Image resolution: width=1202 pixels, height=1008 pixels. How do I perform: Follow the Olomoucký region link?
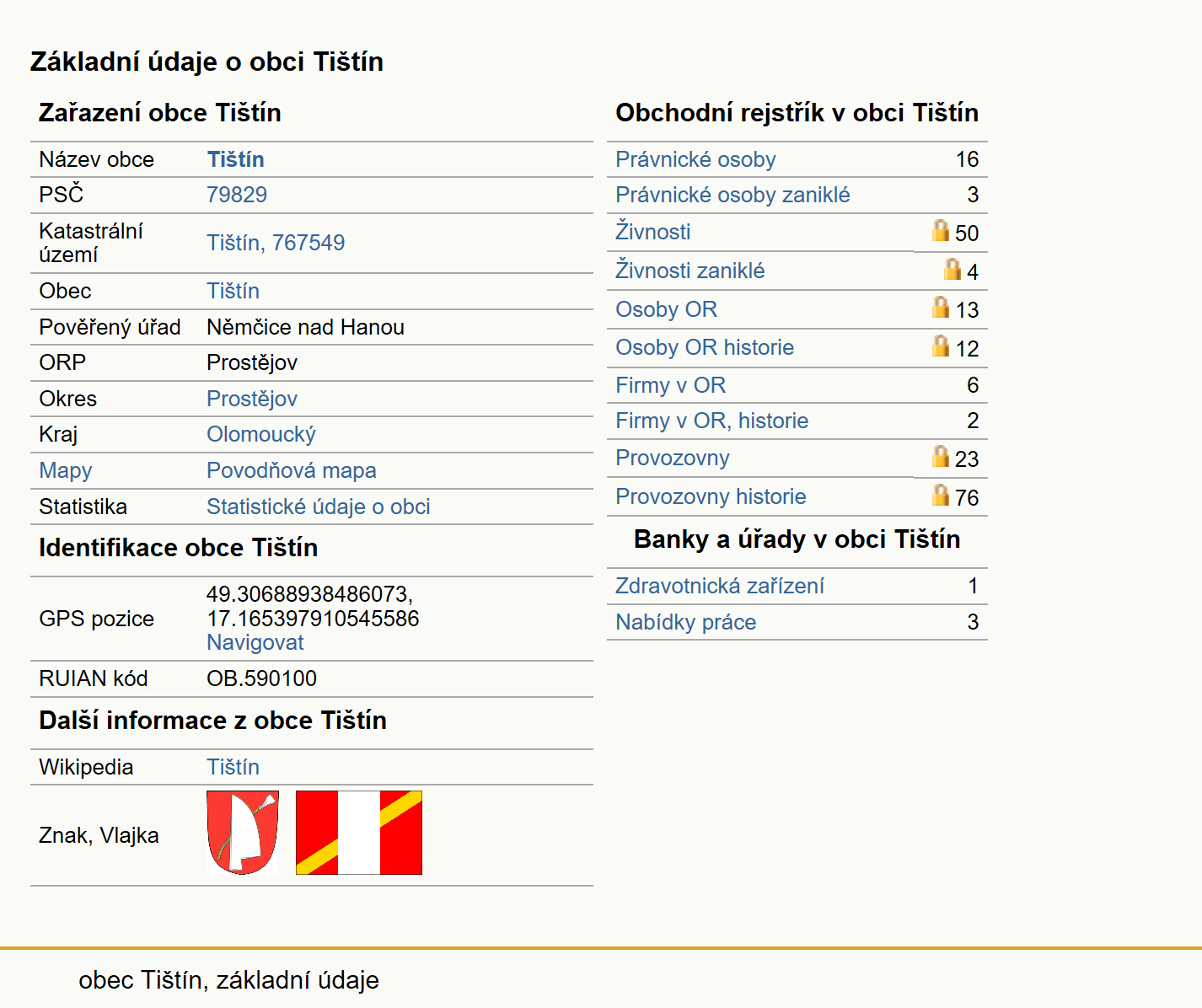coord(261,434)
